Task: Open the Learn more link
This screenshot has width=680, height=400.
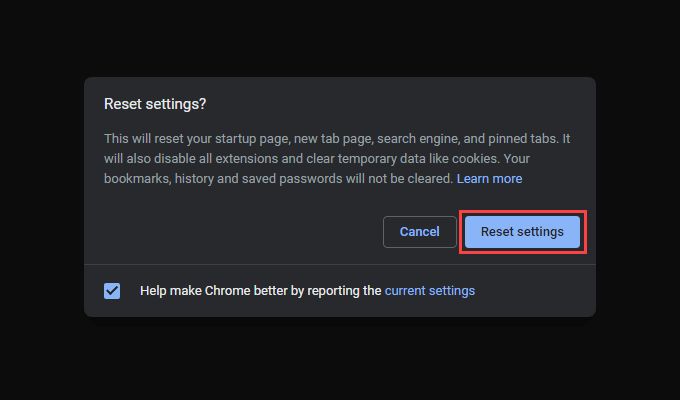Action: 489,179
